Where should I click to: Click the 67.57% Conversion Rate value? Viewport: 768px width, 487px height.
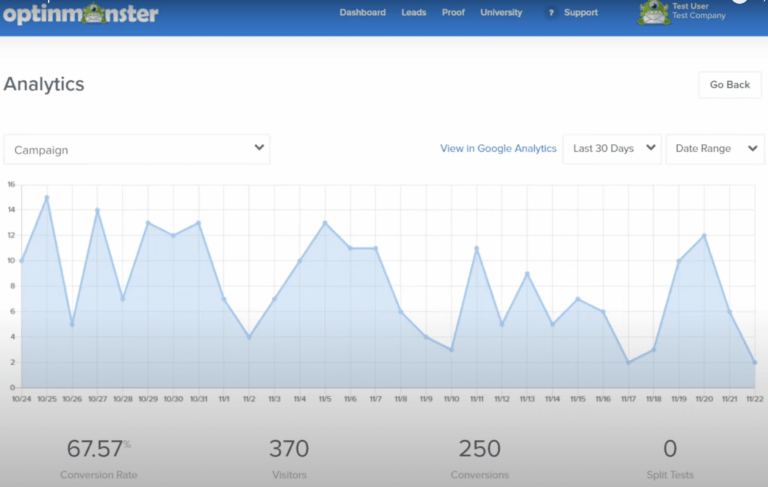click(x=98, y=449)
